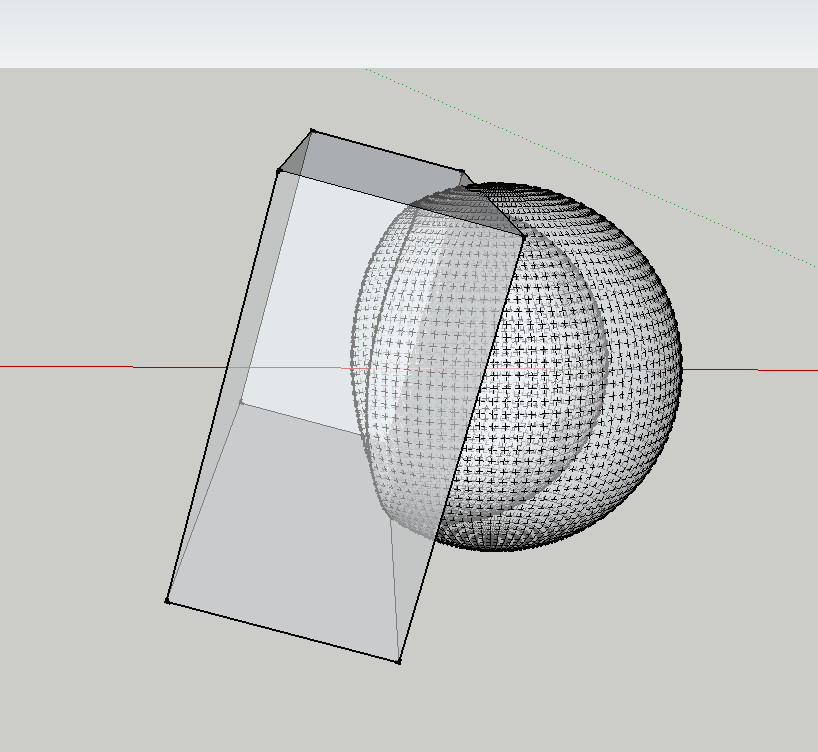Click the blank light toolbar strip at top
818x752 pixels.
[x=400, y=35]
